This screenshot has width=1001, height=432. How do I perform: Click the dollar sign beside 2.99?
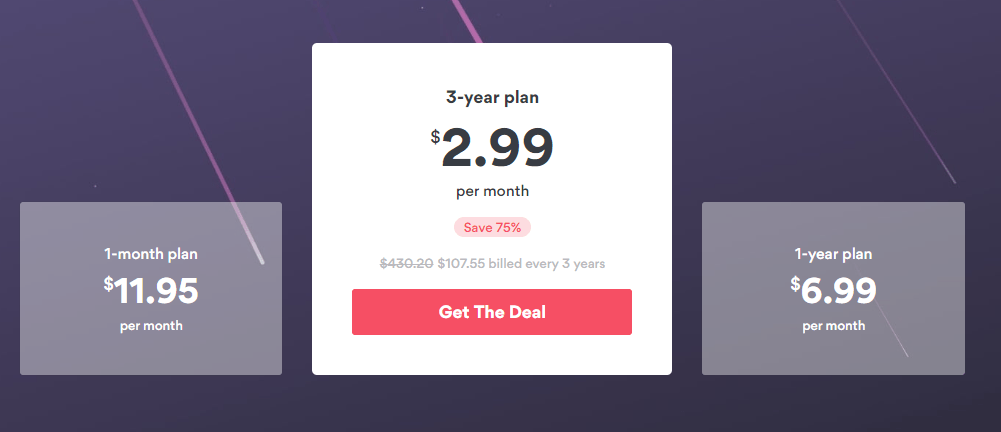pyautogui.click(x=435, y=137)
